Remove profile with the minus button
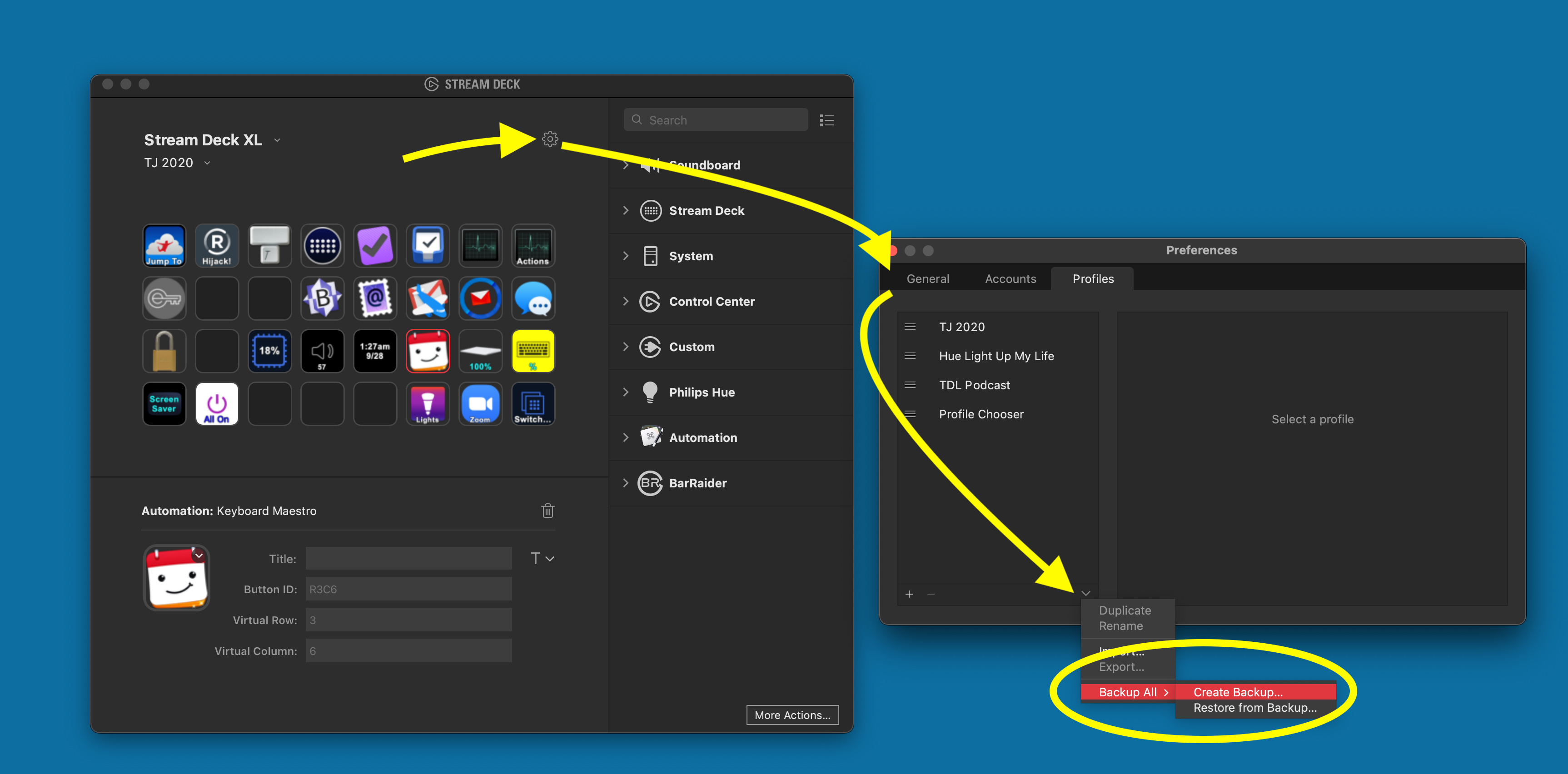This screenshot has width=1568, height=774. pos(931,595)
